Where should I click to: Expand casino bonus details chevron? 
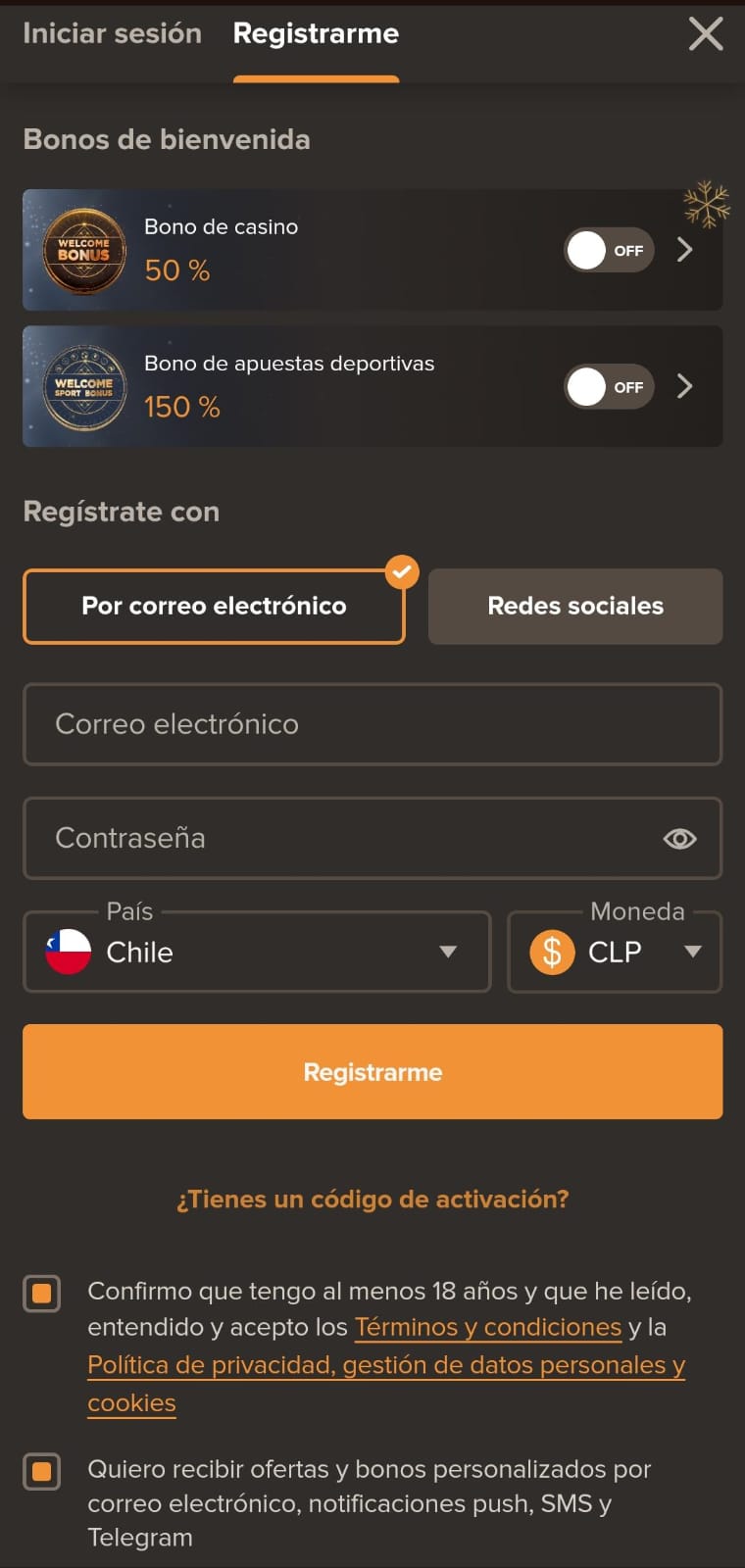tap(685, 251)
